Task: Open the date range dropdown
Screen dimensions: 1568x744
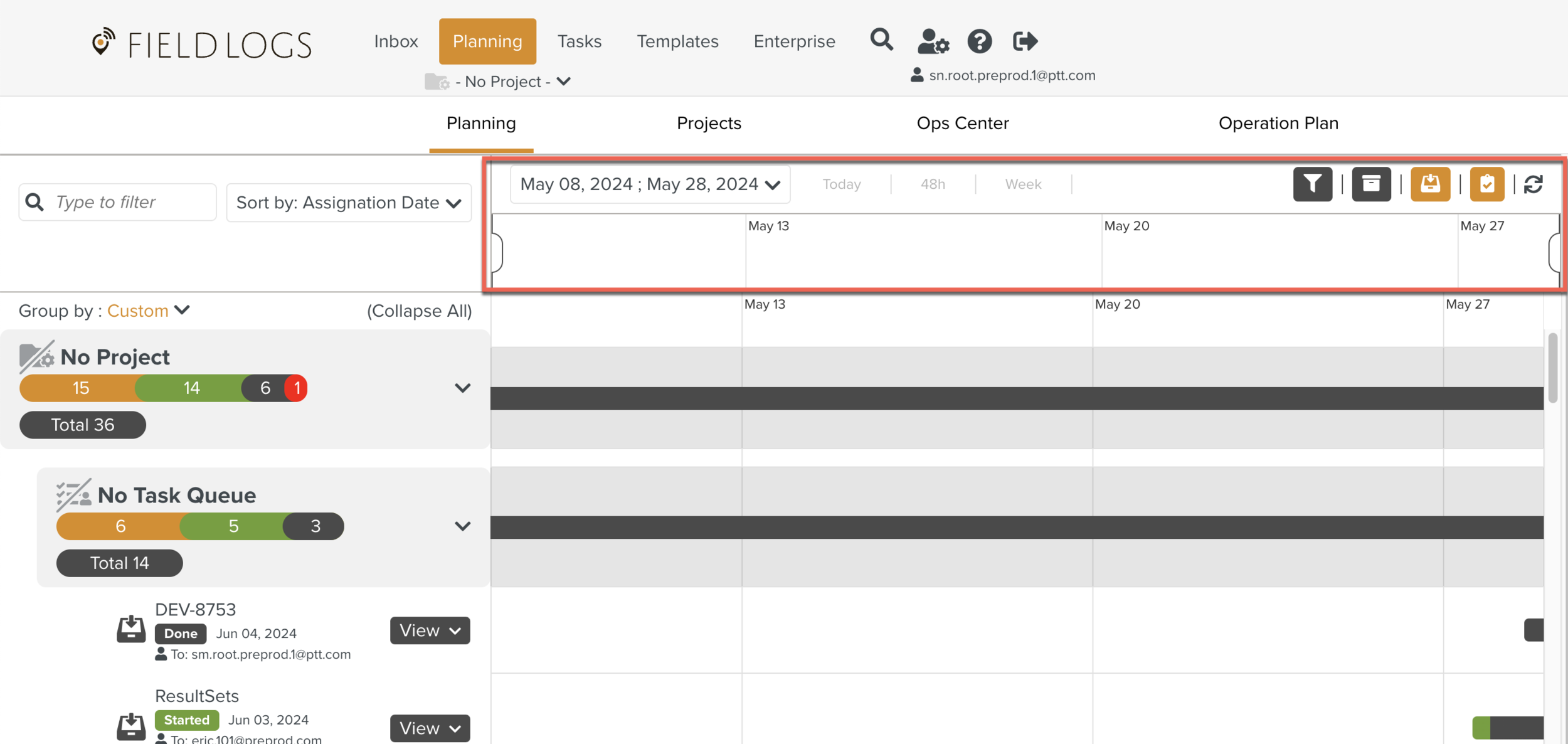Action: click(x=650, y=184)
